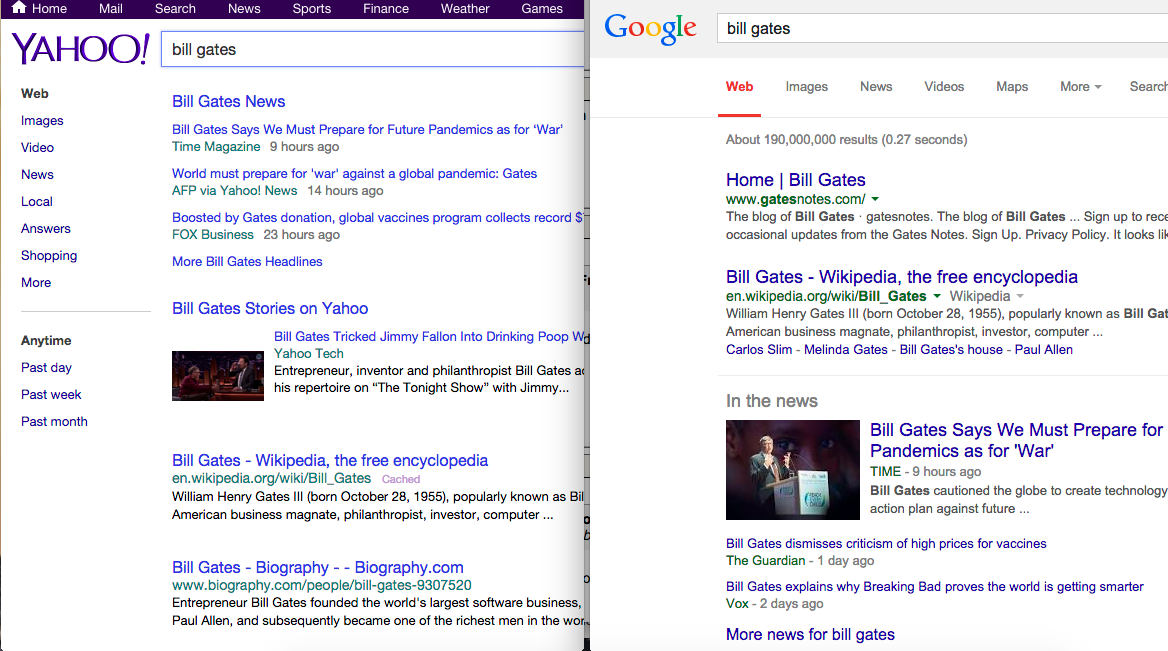Click the Google logo
The height and width of the screenshot is (651, 1168).
click(650, 28)
